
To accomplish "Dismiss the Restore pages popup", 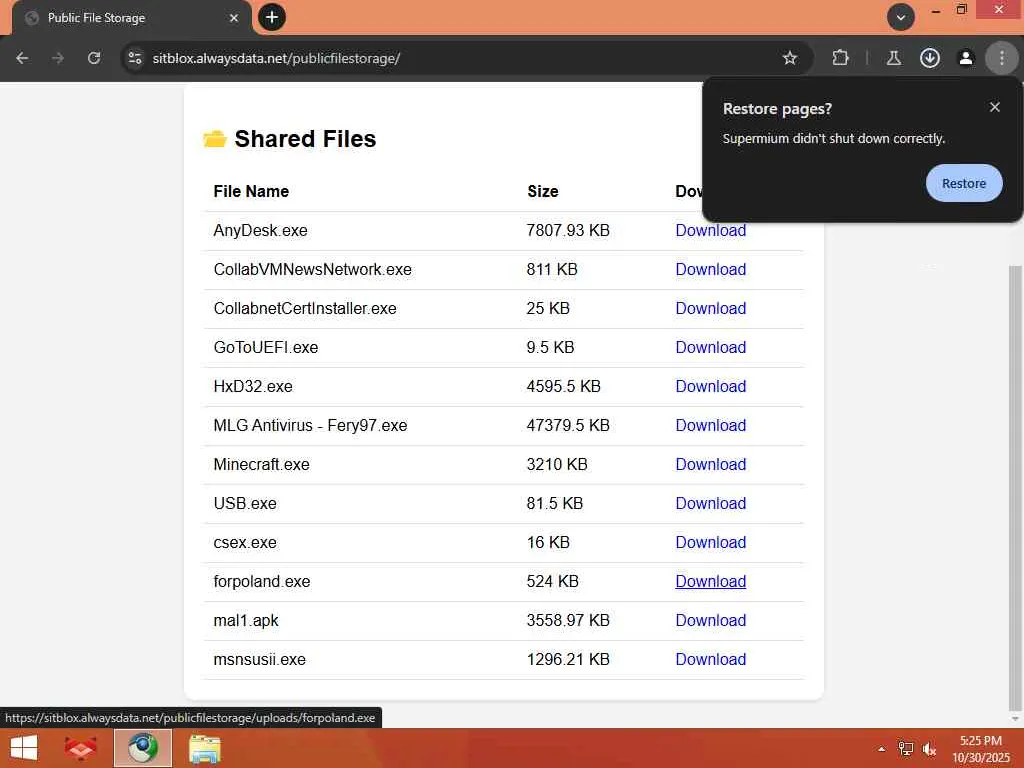I will tap(995, 107).
